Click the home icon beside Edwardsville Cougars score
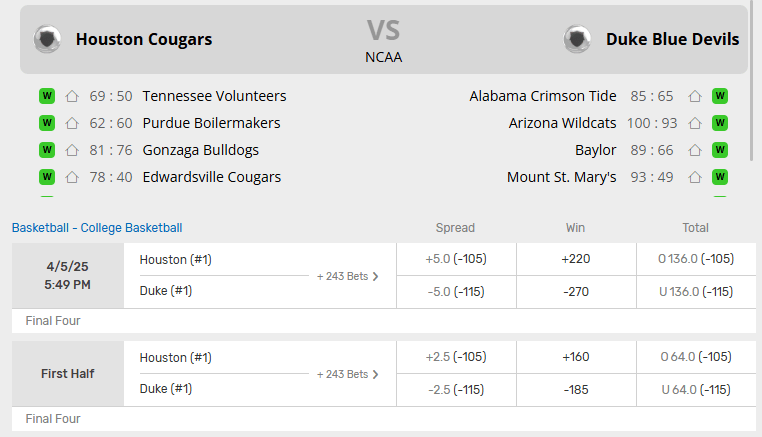This screenshot has height=437, width=762. tap(72, 178)
